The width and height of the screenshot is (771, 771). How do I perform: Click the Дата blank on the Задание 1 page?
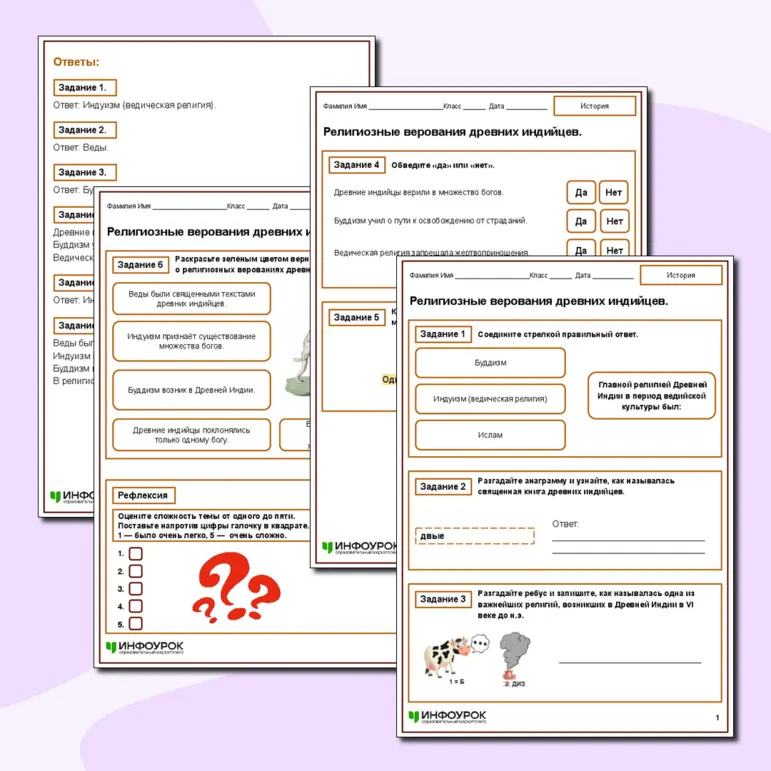613,276
